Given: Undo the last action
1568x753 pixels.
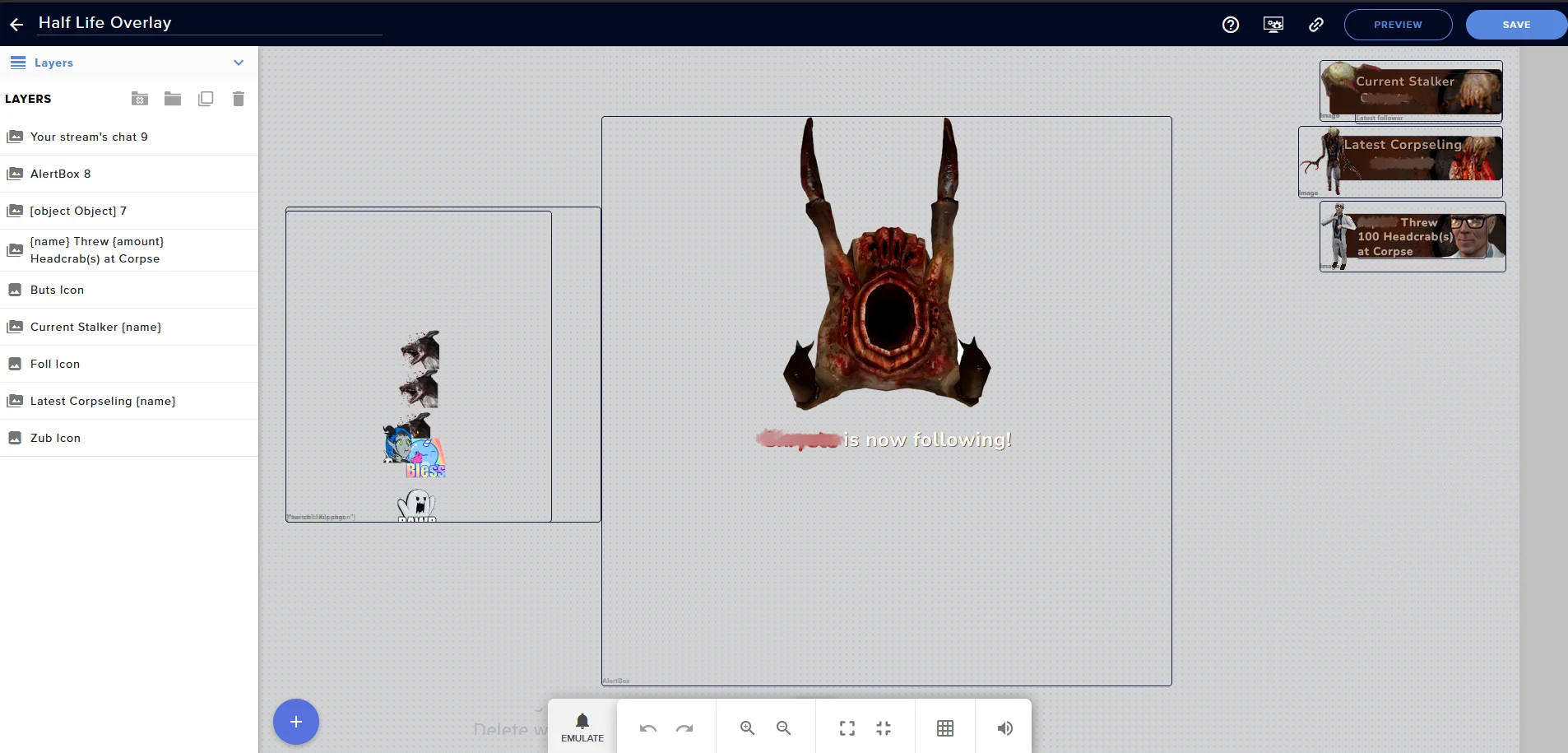Looking at the screenshot, I should point(648,728).
